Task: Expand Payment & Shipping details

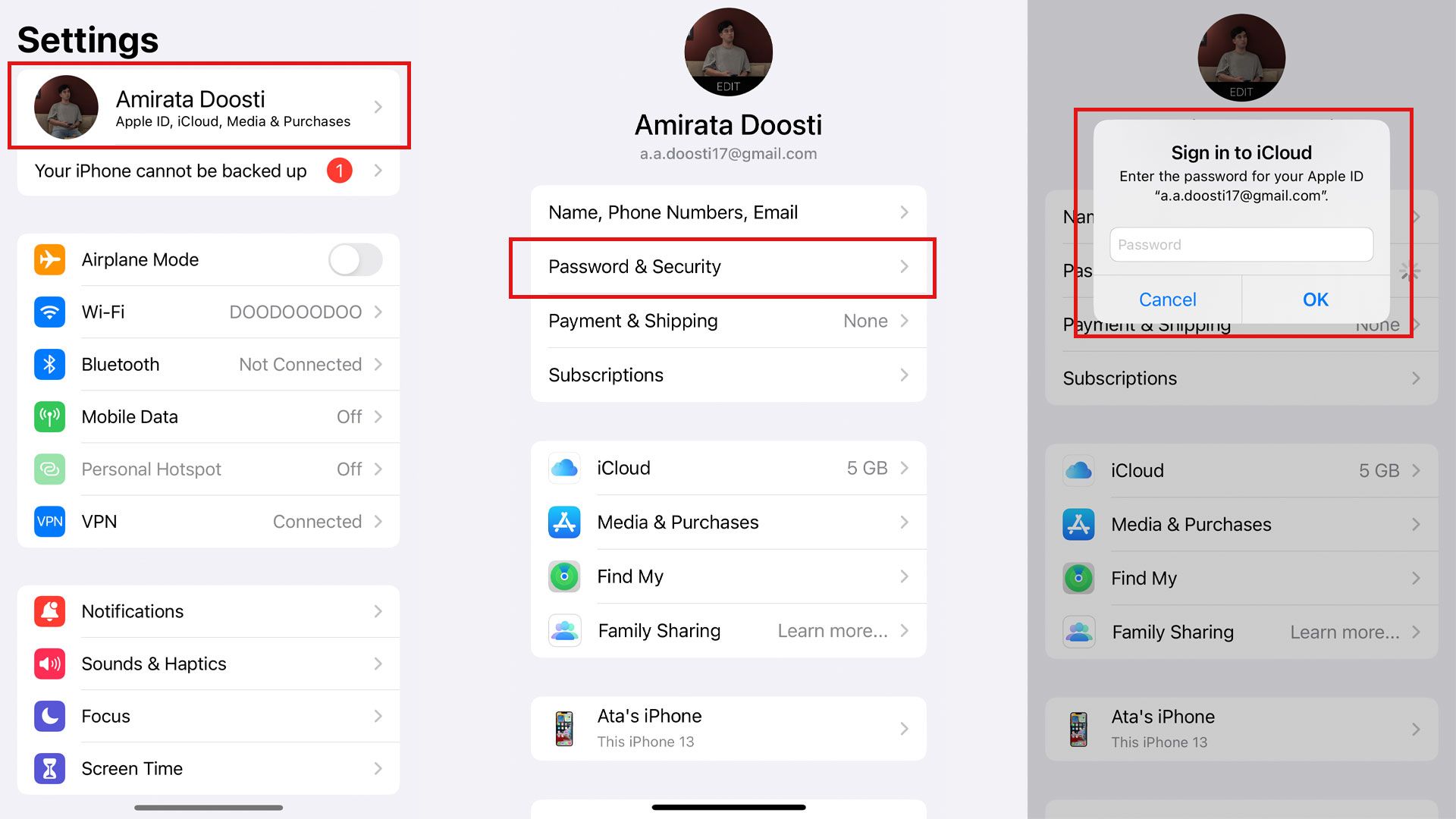Action: click(x=728, y=320)
